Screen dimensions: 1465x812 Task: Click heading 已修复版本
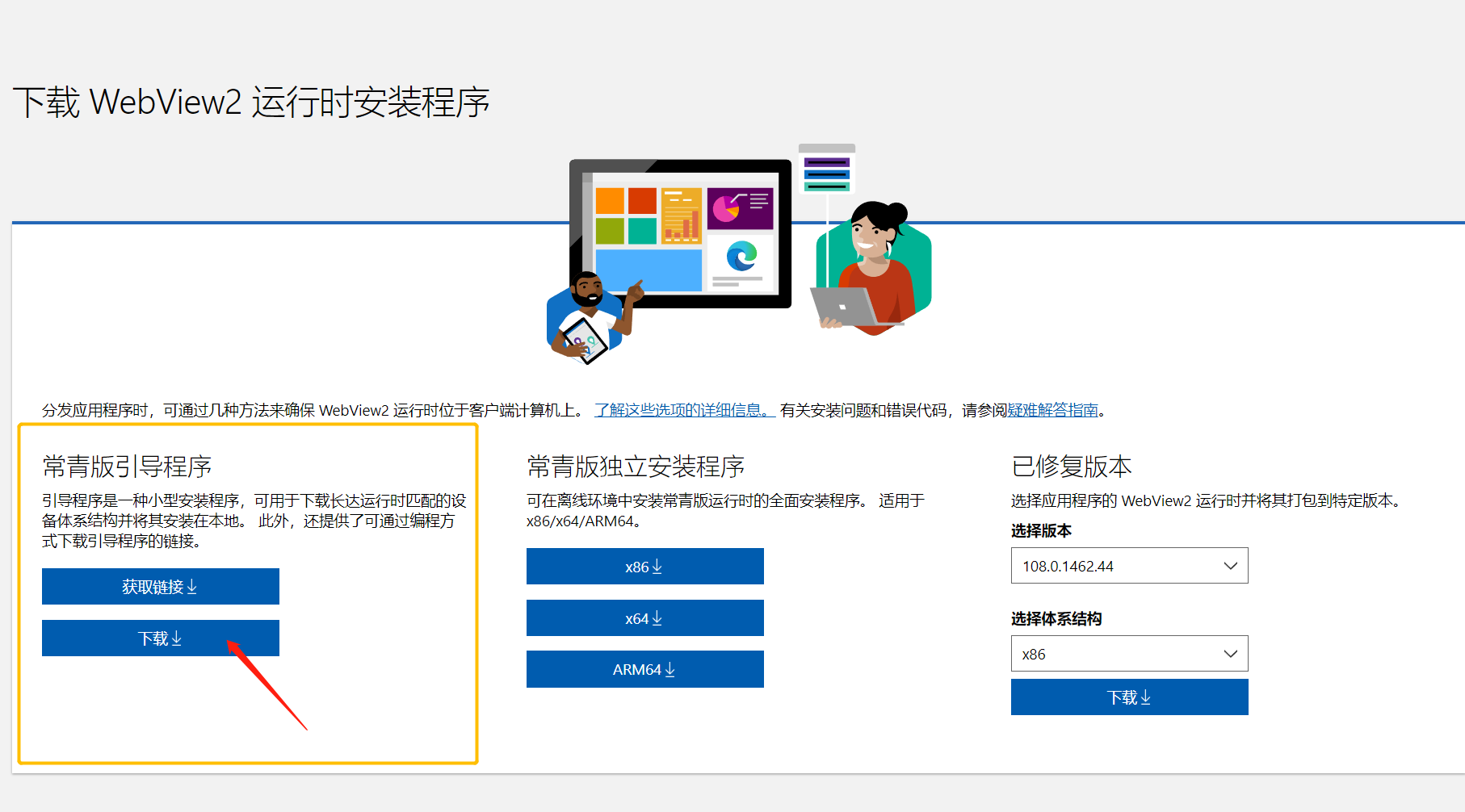pos(1072,466)
